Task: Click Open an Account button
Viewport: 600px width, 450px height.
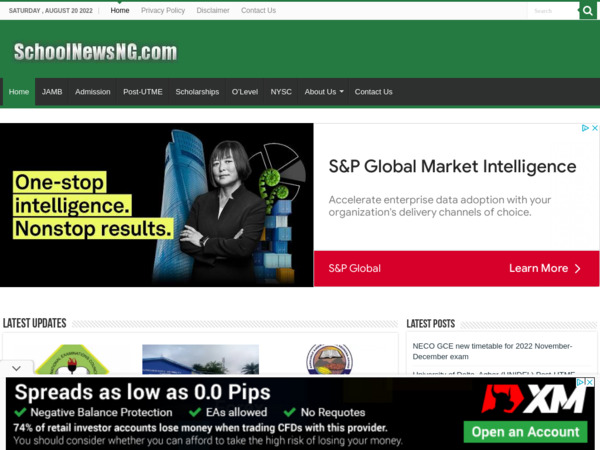Action: point(525,432)
